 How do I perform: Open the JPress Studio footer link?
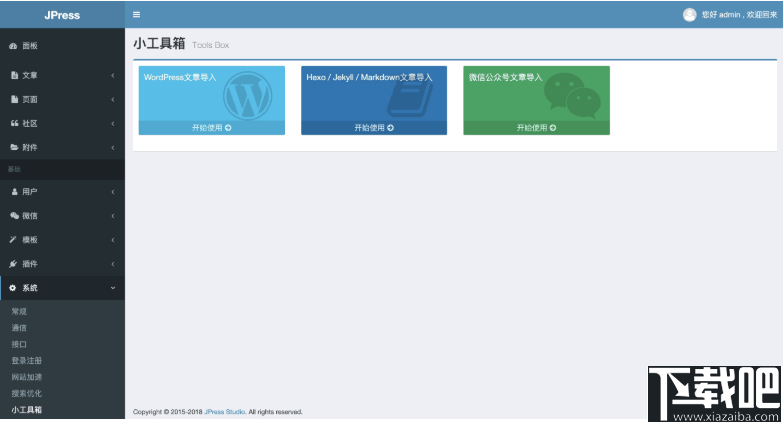pyautogui.click(x=225, y=412)
